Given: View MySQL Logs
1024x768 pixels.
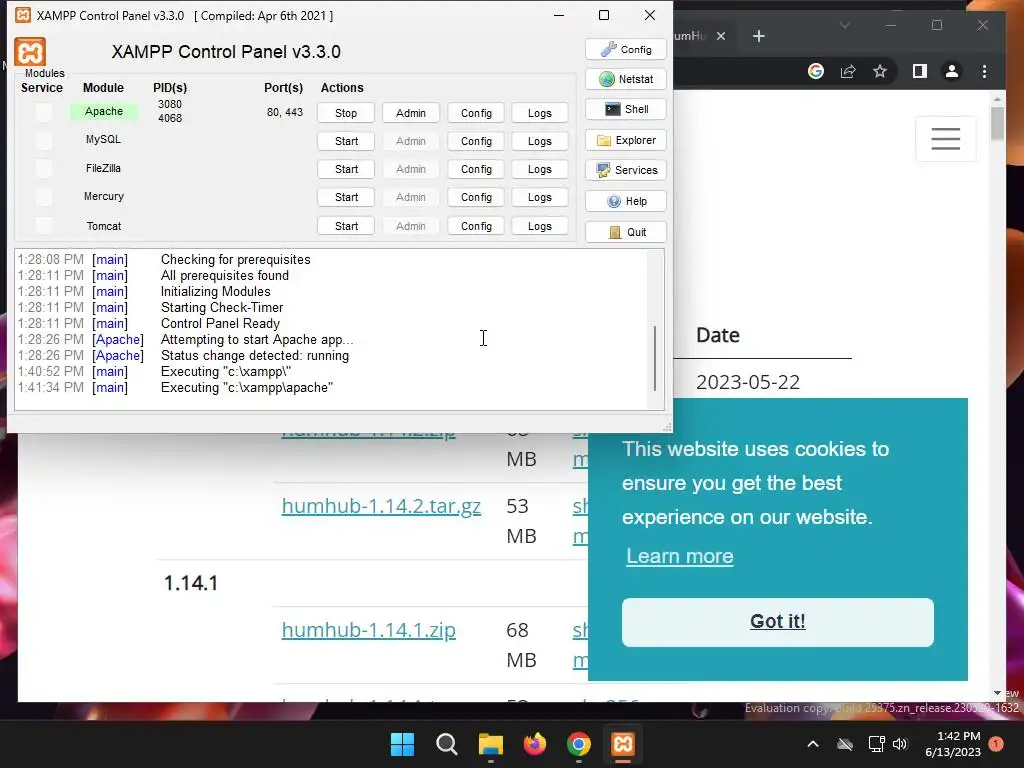Looking at the screenshot, I should tap(539, 141).
